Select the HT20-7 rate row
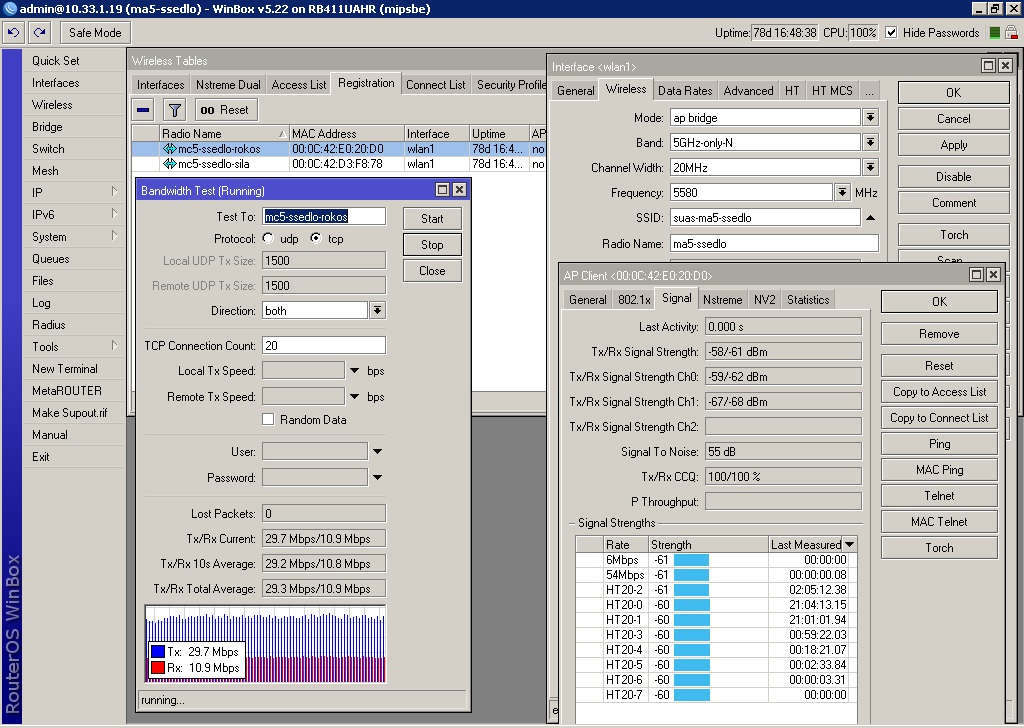The width and height of the screenshot is (1024, 728). (x=716, y=695)
